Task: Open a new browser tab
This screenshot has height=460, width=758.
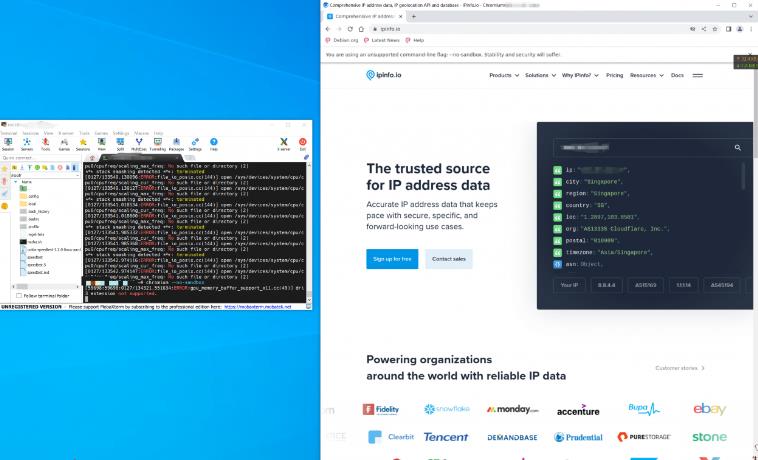Action: 413,16
